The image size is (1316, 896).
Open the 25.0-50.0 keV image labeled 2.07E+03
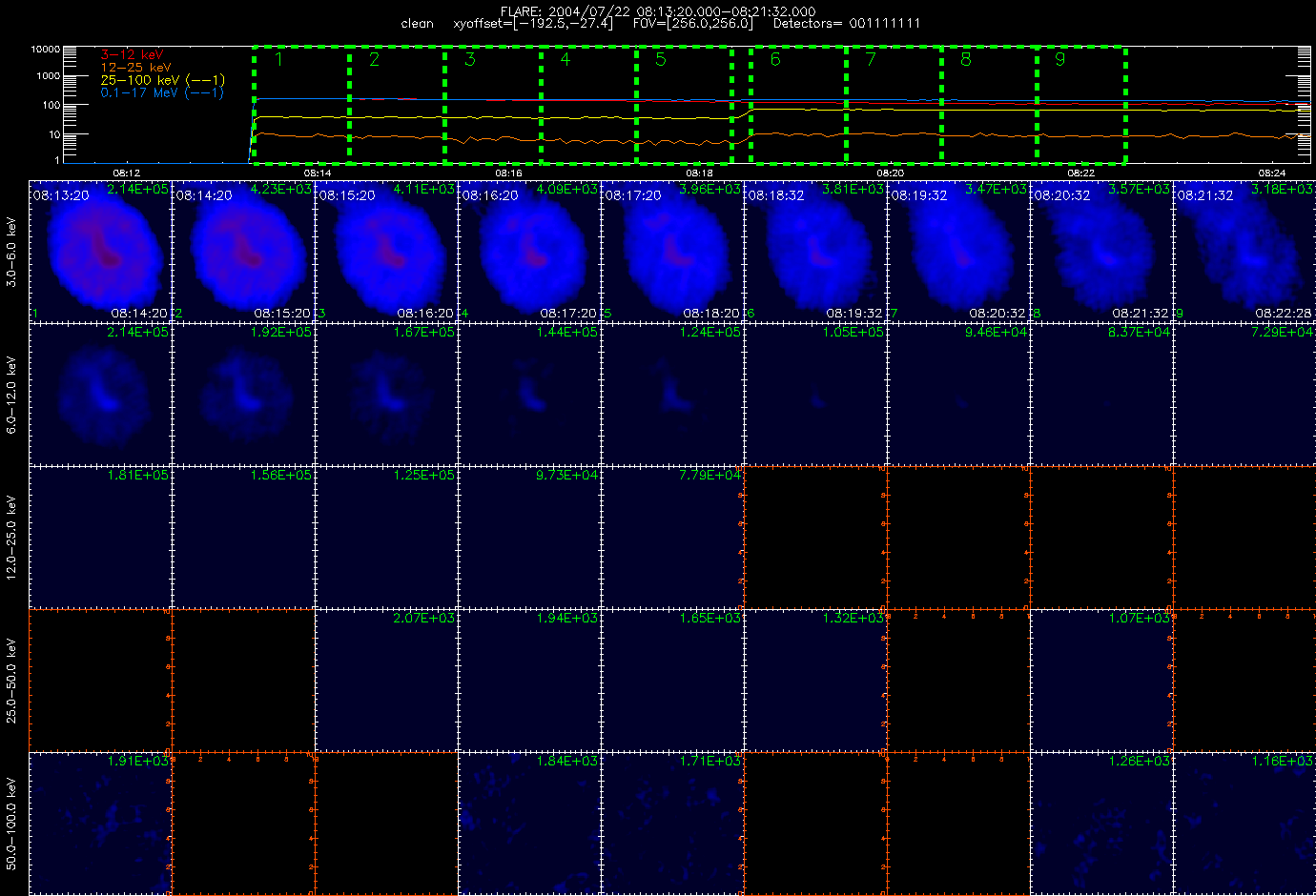[x=386, y=681]
